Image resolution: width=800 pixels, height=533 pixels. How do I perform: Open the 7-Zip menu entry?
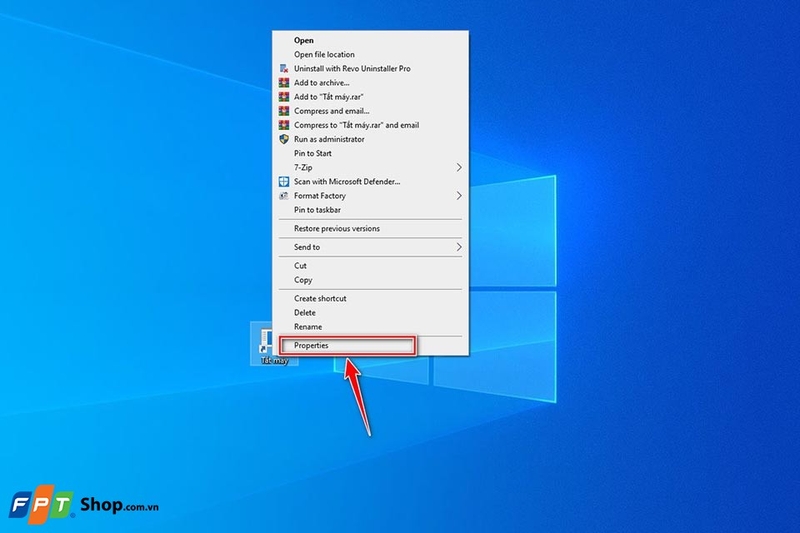click(370, 167)
